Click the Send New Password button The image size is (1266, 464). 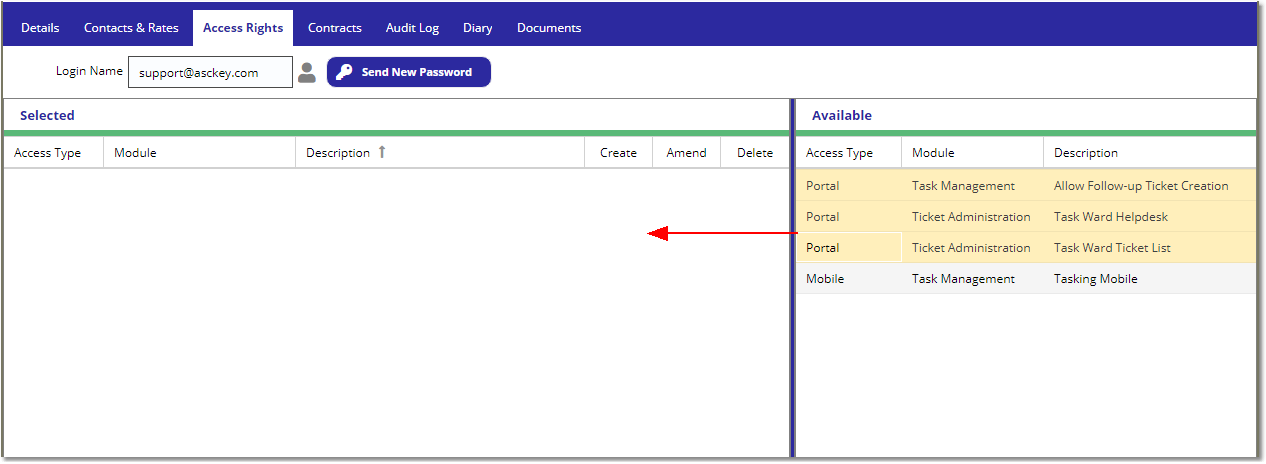(409, 72)
